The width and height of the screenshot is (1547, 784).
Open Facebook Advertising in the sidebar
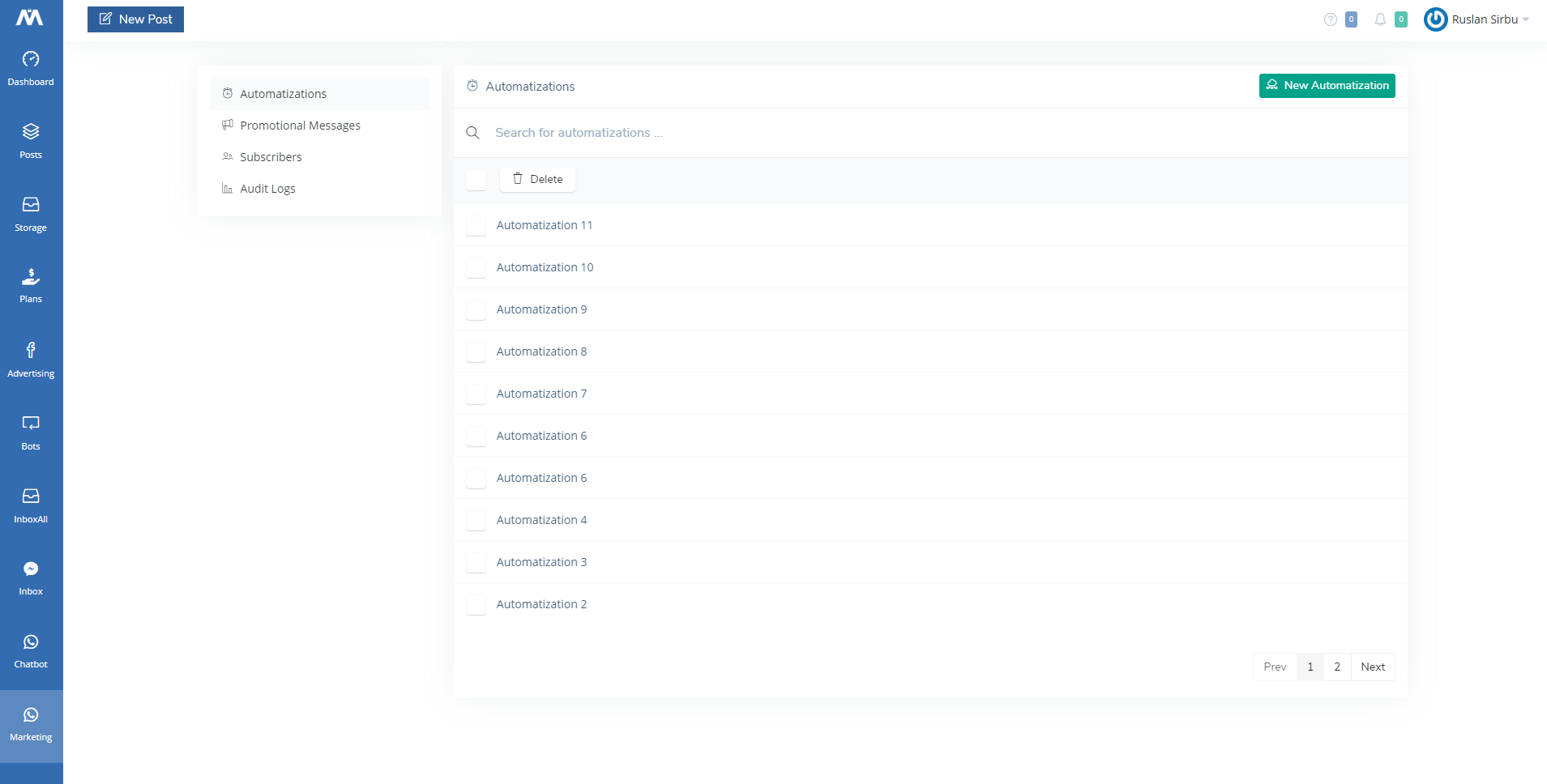tap(31, 351)
